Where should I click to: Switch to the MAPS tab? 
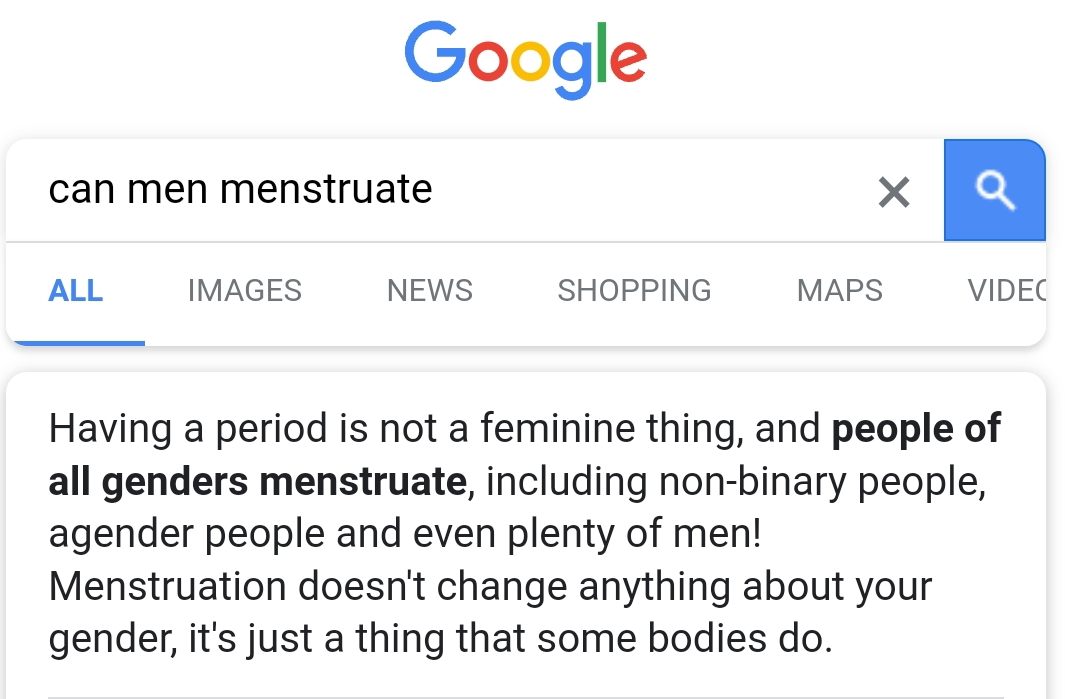click(x=840, y=291)
